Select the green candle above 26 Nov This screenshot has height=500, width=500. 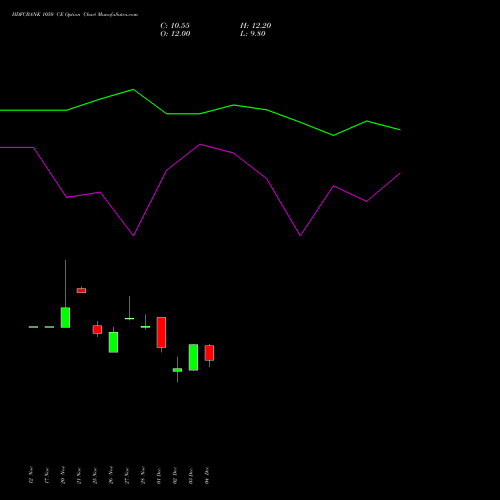coord(113,342)
